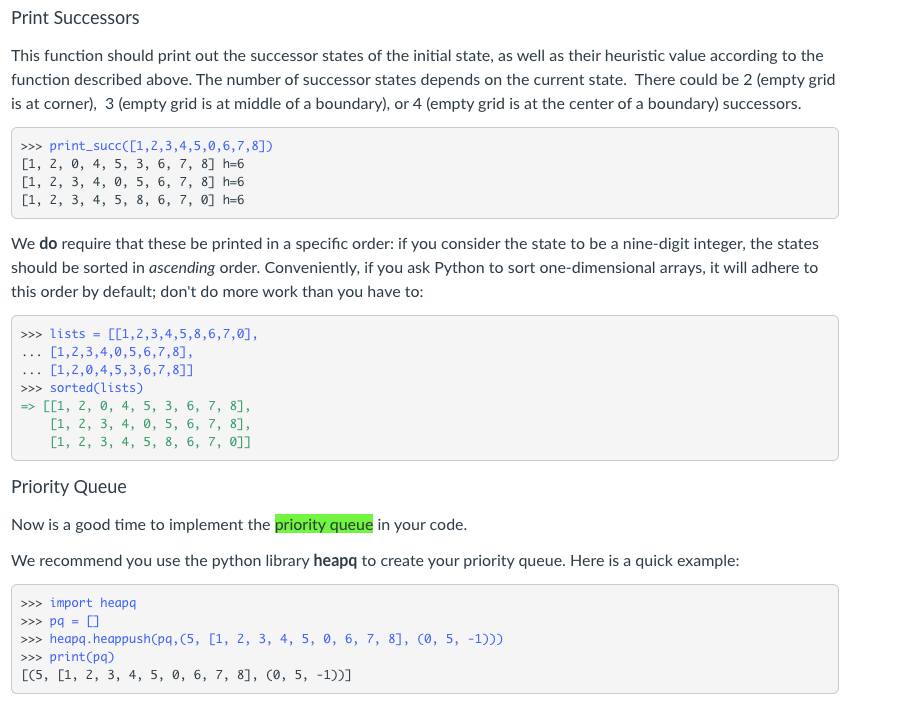
Task: Click the print_succ call code line
Action: (146, 146)
